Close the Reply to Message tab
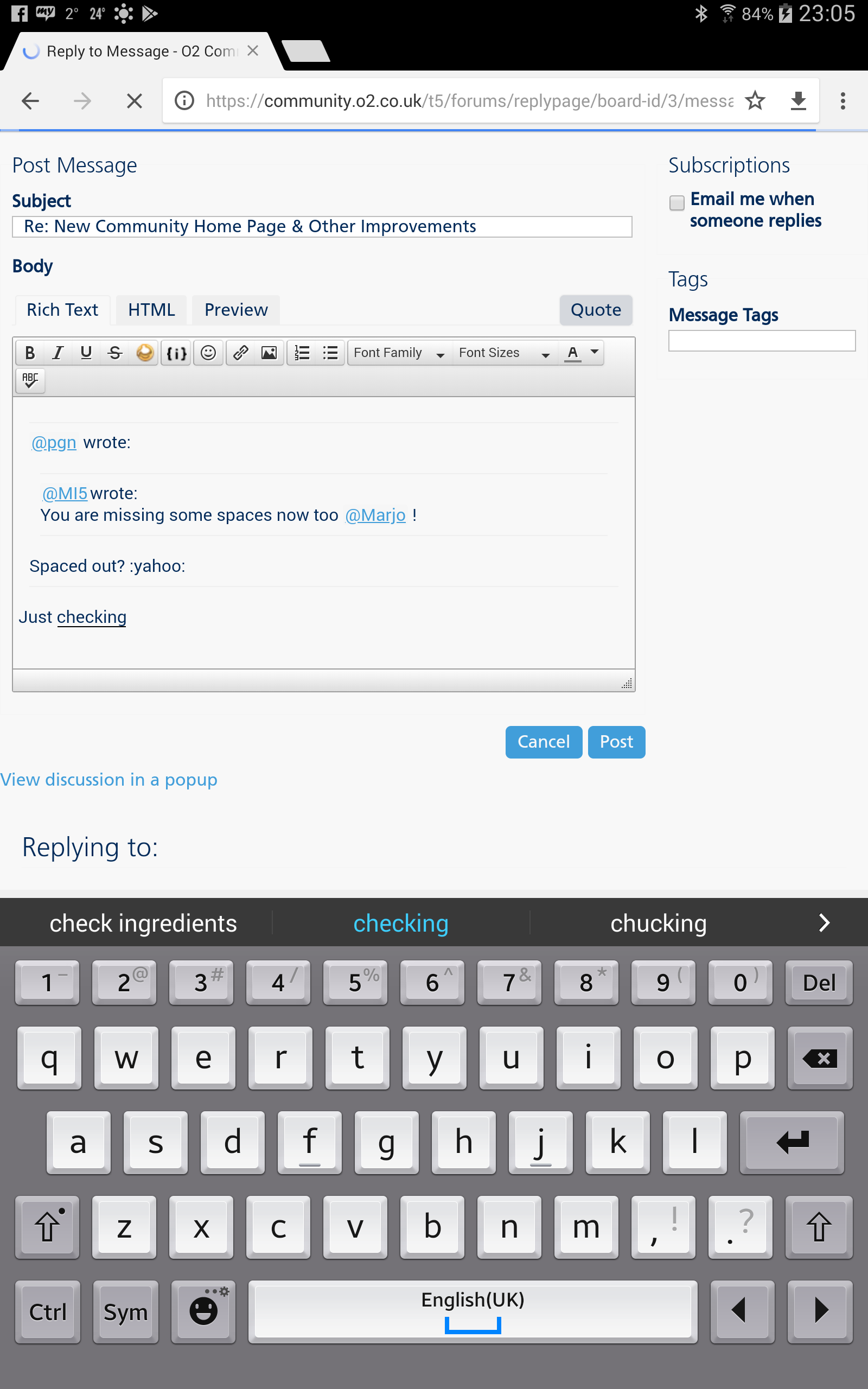The width and height of the screenshot is (868, 1389). pyautogui.click(x=253, y=51)
